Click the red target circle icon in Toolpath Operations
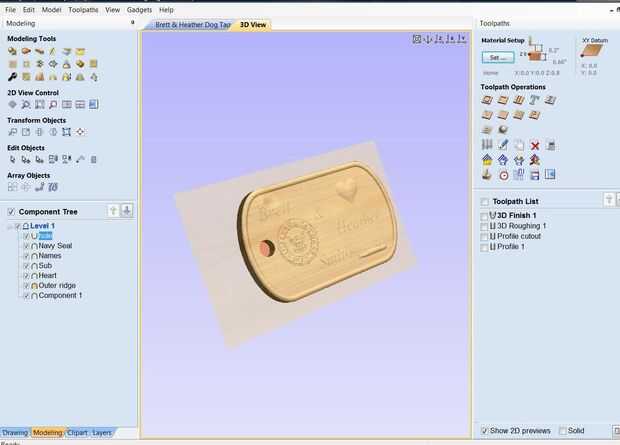The height and width of the screenshot is (445, 620). pyautogui.click(x=503, y=175)
